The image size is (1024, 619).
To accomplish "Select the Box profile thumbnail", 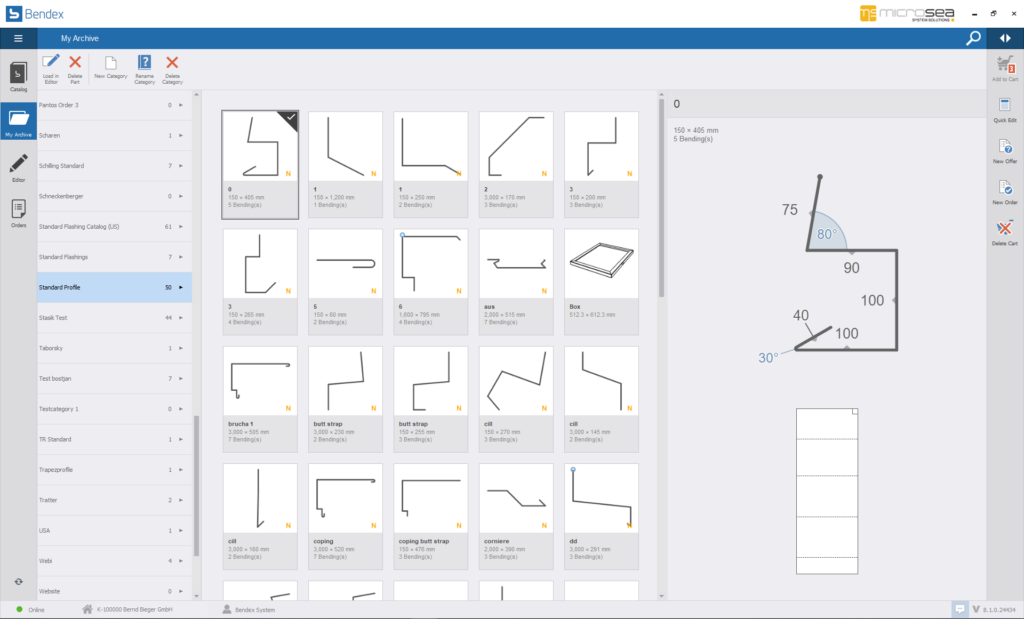I will click(600, 263).
